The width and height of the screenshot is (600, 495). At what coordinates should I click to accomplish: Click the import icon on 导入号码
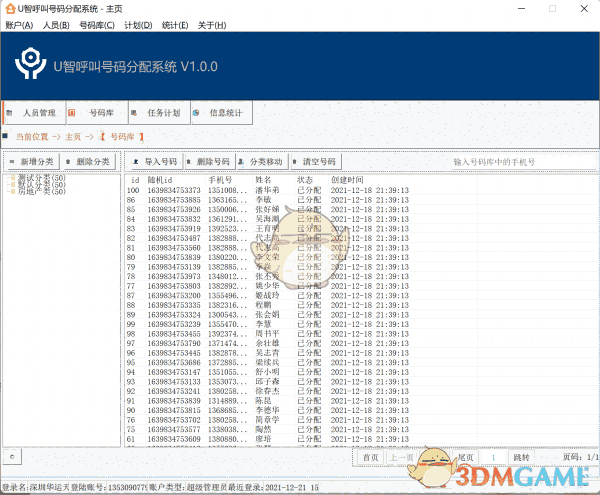(x=135, y=162)
